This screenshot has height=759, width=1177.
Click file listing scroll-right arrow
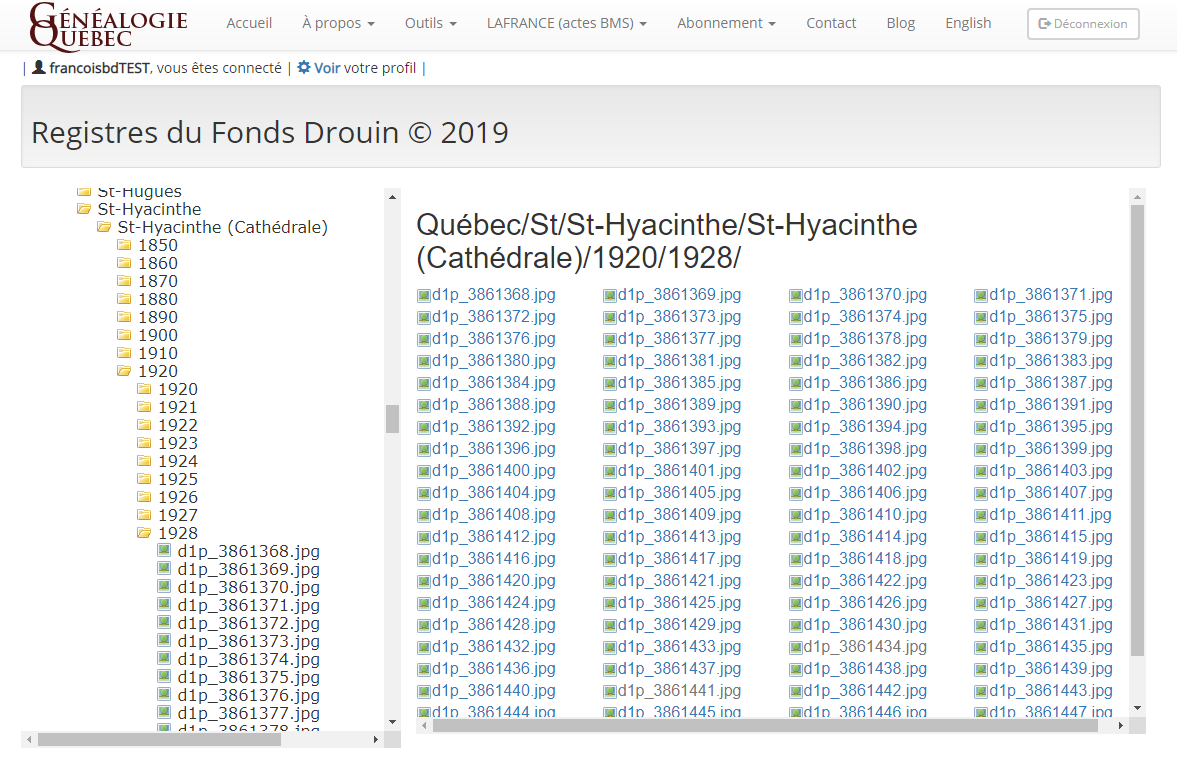1121,725
